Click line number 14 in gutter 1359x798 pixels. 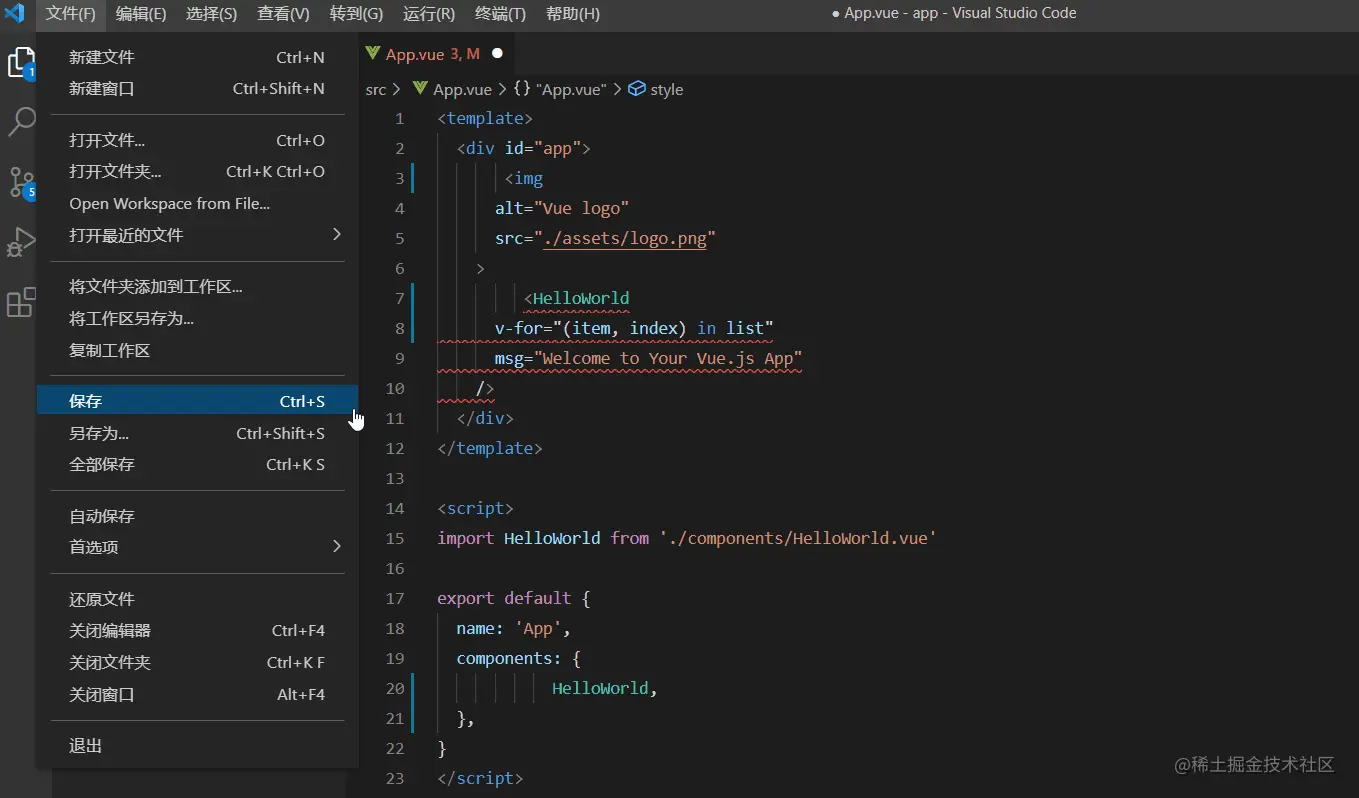coord(395,508)
